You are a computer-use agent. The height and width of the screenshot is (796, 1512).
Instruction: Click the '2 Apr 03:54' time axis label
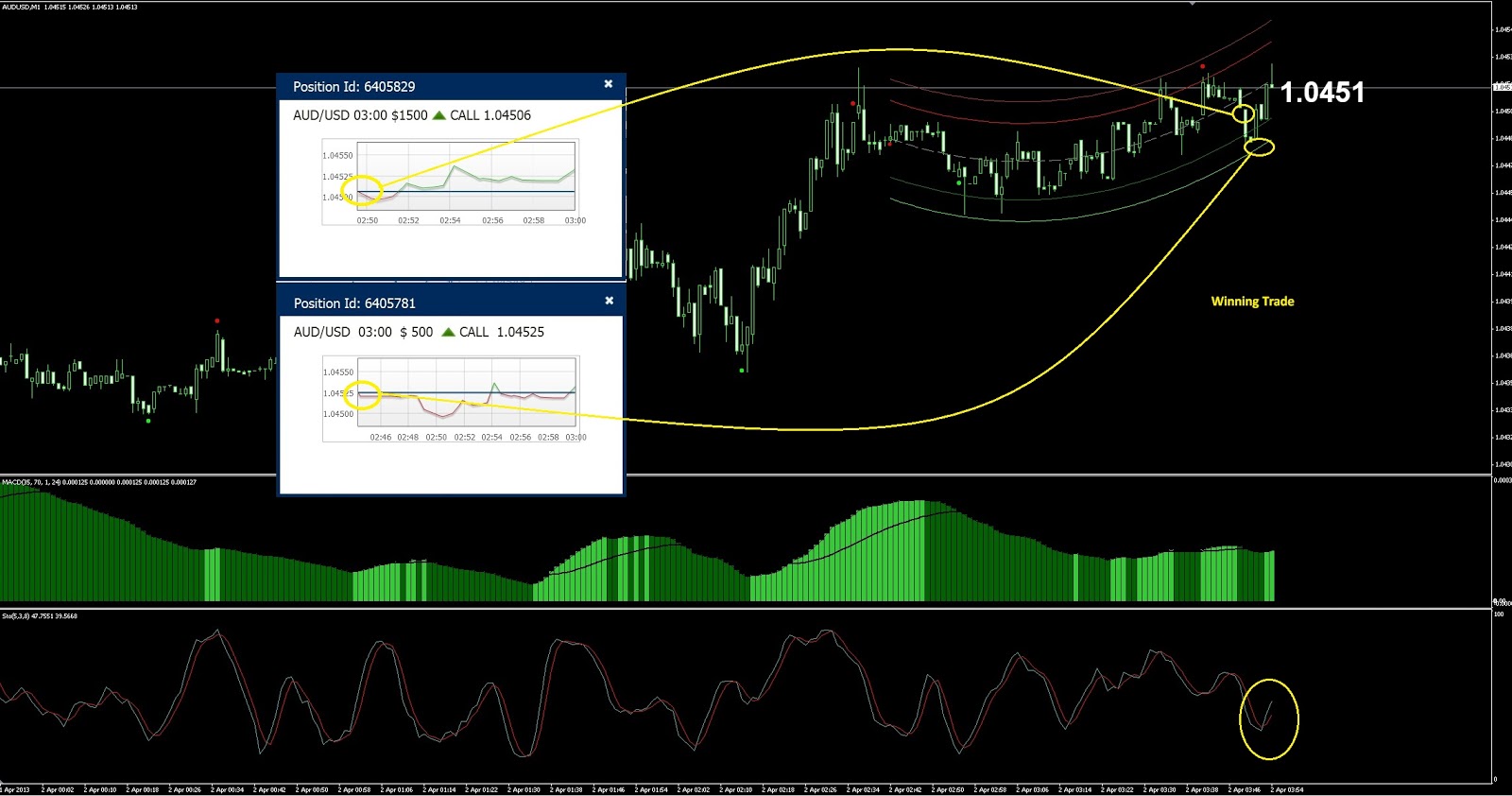pos(1287,789)
